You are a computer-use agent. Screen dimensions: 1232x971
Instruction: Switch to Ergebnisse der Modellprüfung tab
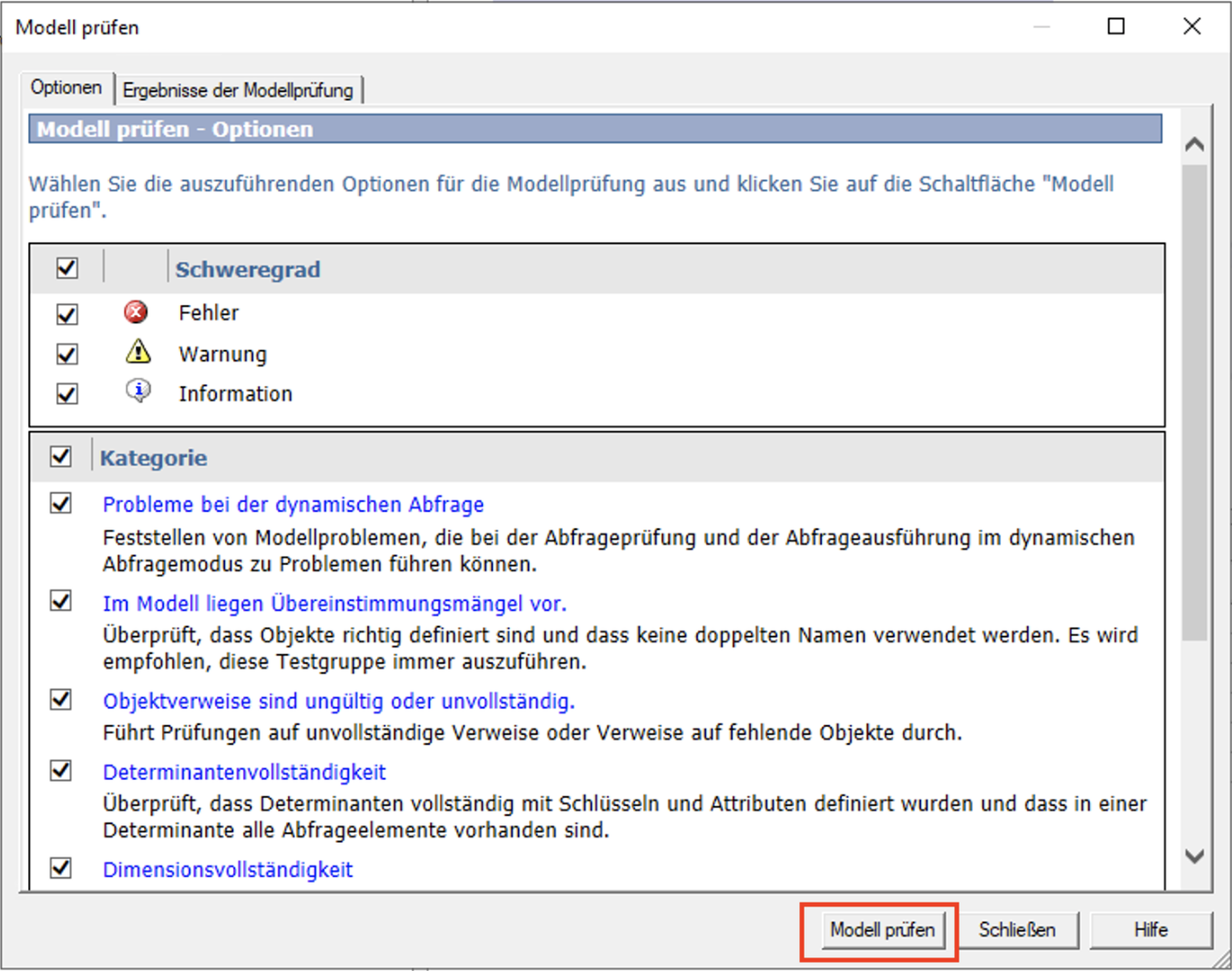pos(238,90)
